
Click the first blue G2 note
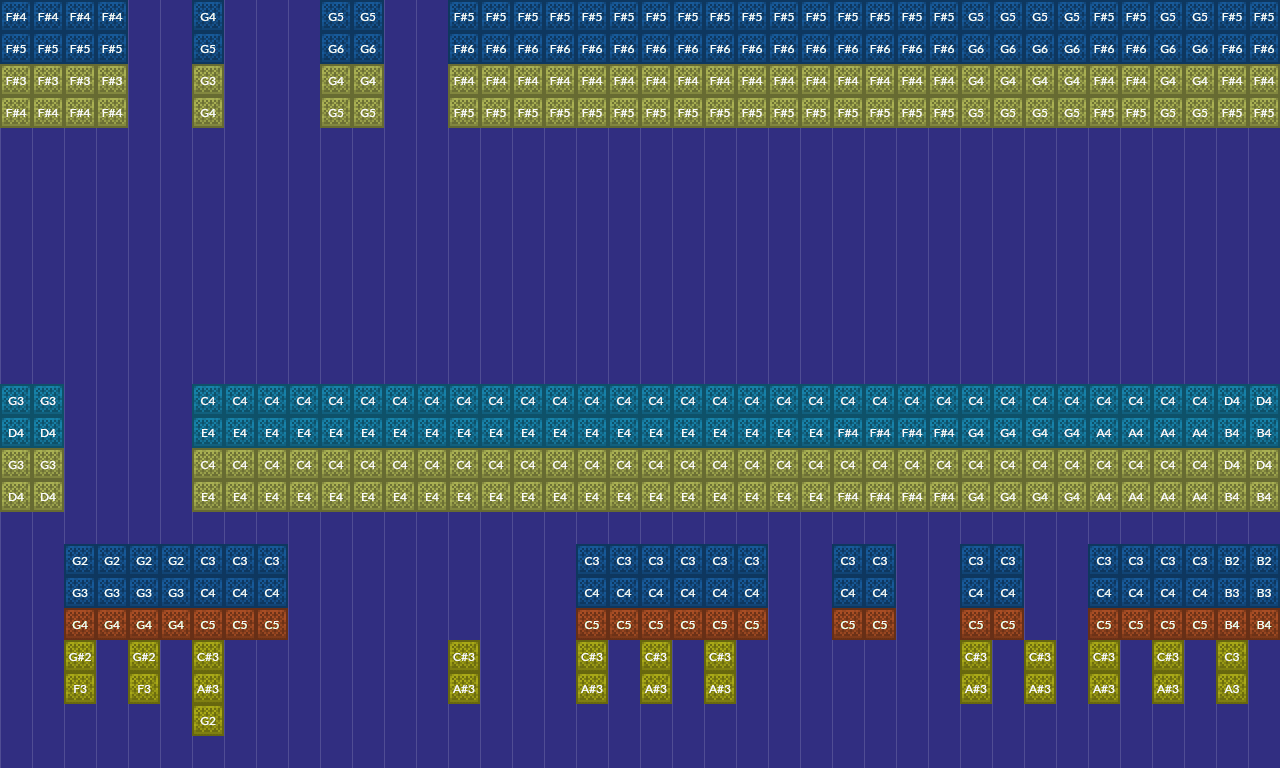80,560
